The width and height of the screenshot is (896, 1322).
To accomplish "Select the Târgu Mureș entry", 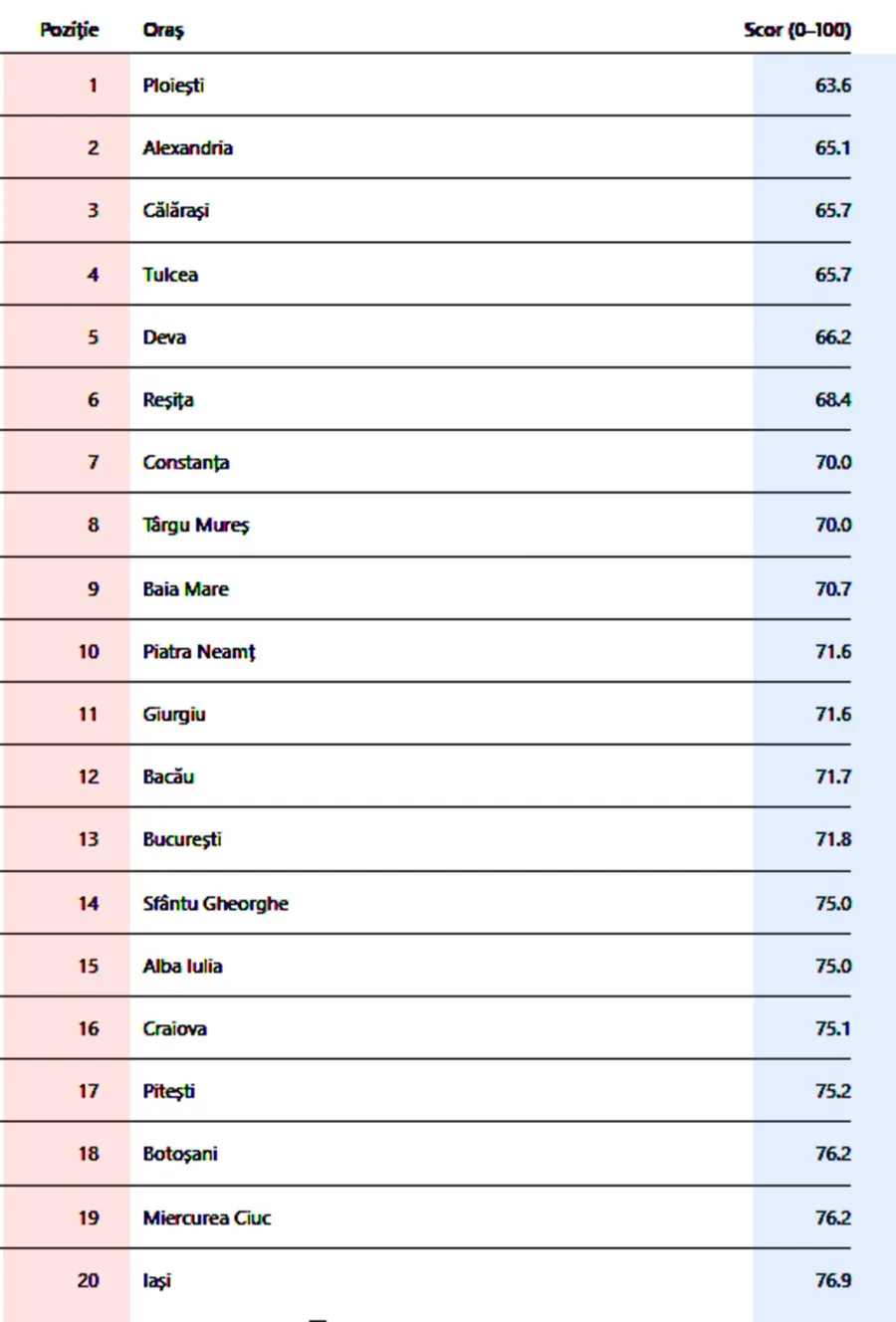I will 196,526.
